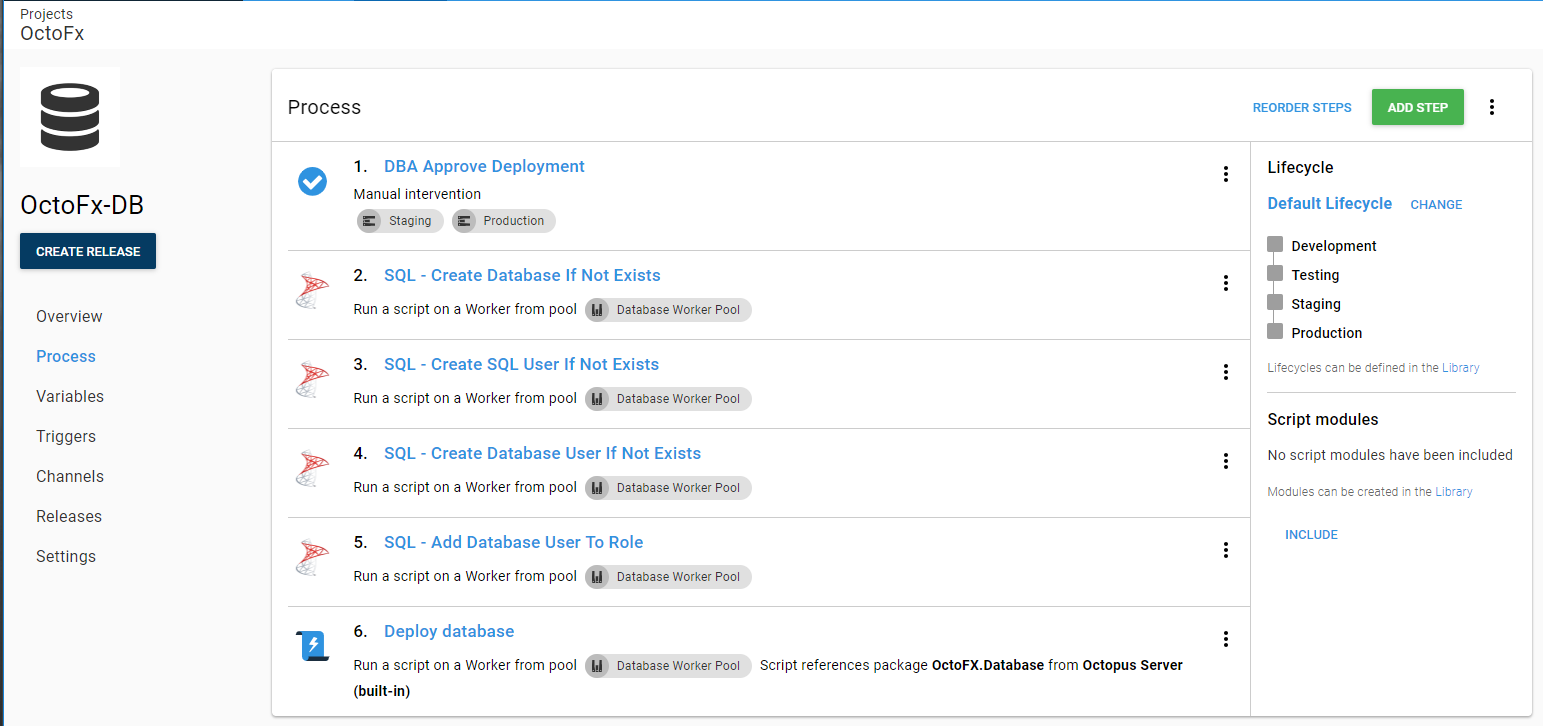This screenshot has height=726, width=1543.
Task: Click the OctoFx-DB database project logo
Action: pyautogui.click(x=70, y=117)
